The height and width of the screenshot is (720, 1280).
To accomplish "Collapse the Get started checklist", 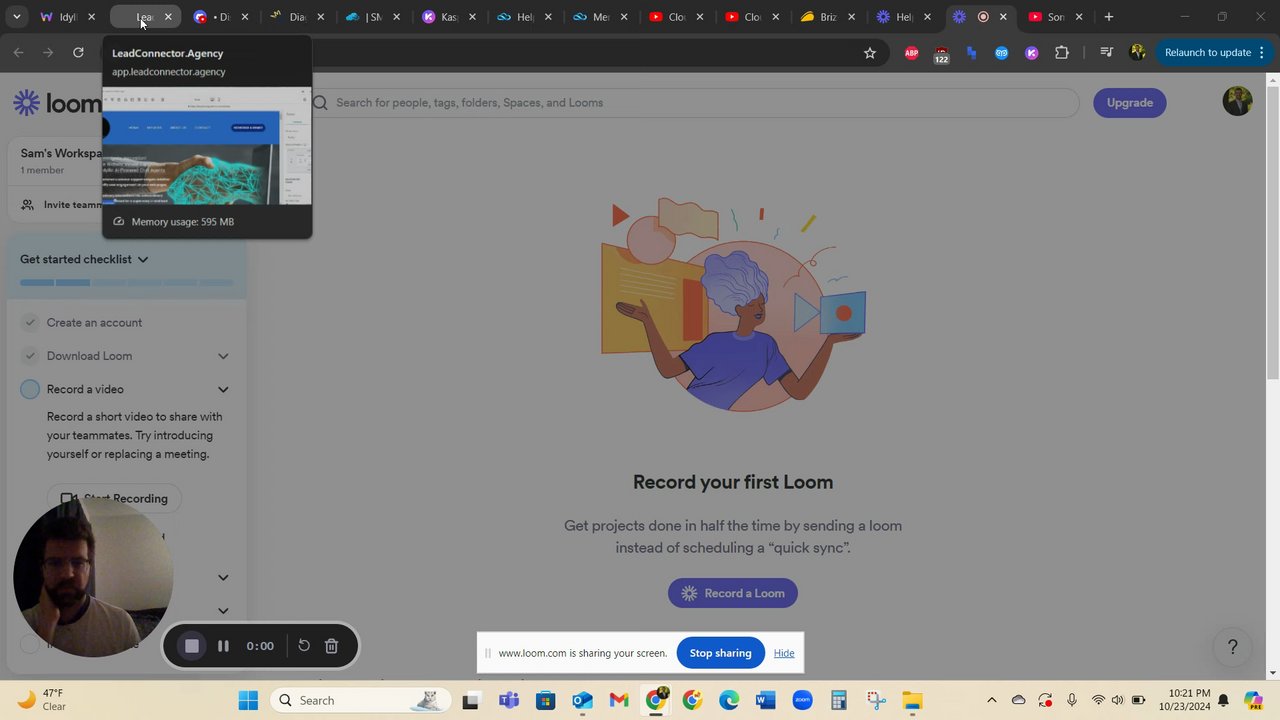I will pyautogui.click(x=143, y=259).
